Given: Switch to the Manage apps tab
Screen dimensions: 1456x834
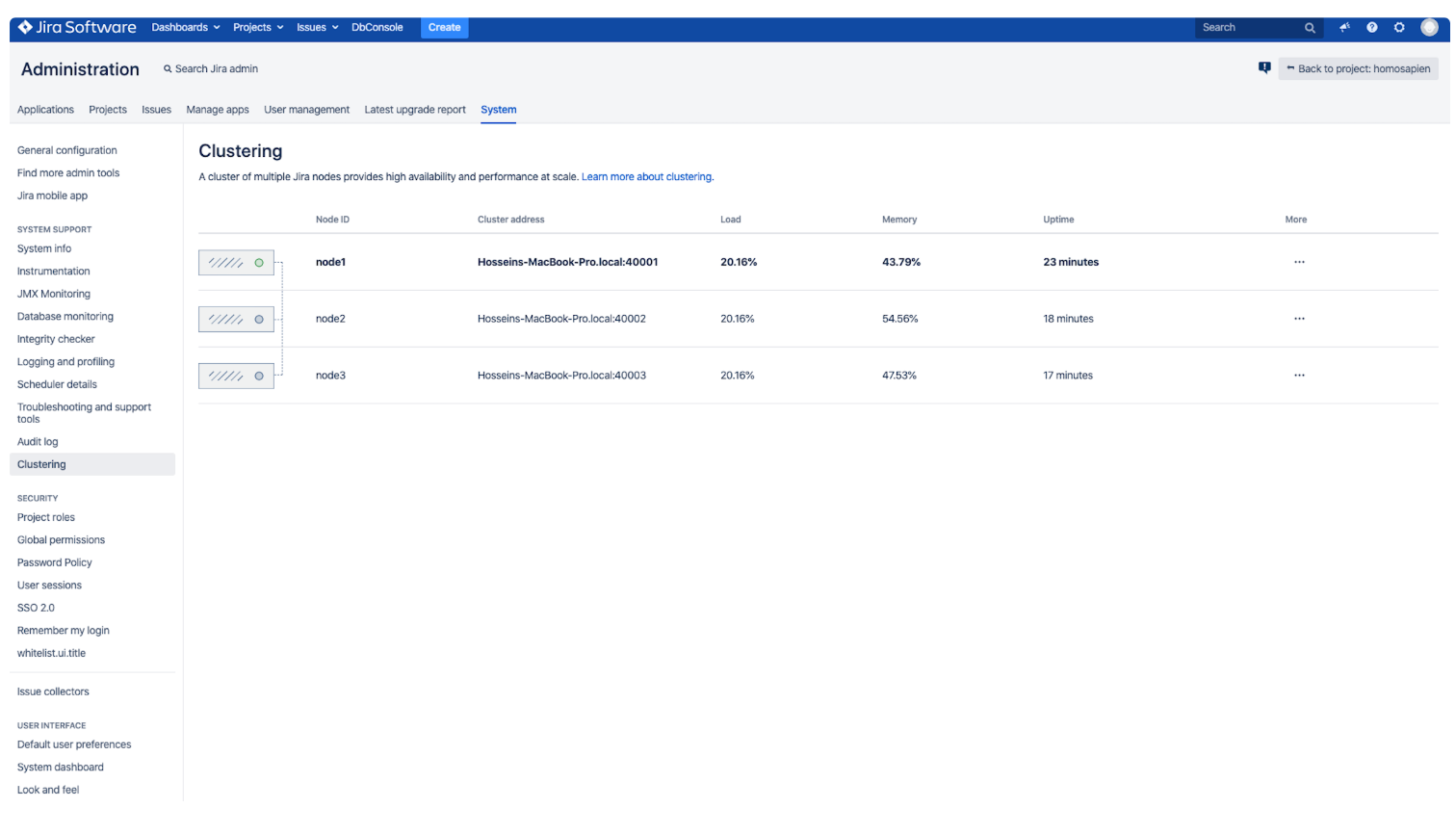Looking at the screenshot, I should click(218, 110).
